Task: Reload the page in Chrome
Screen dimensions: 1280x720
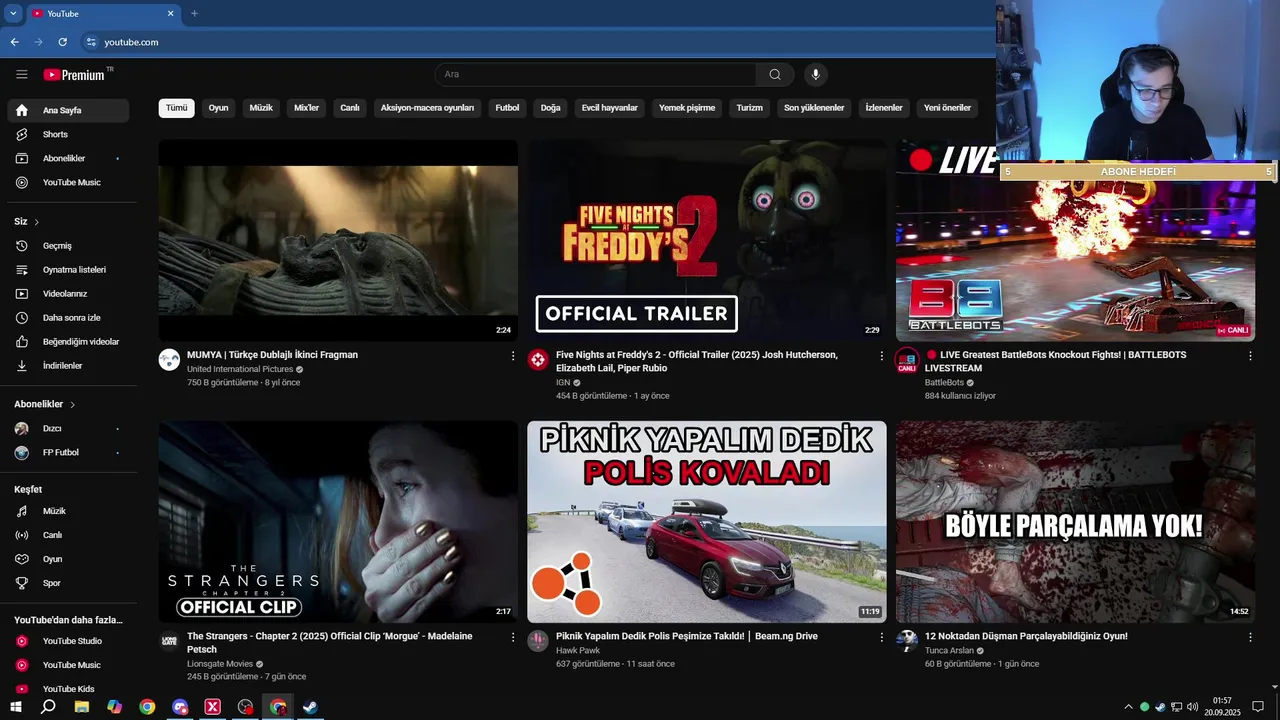Action: [62, 42]
